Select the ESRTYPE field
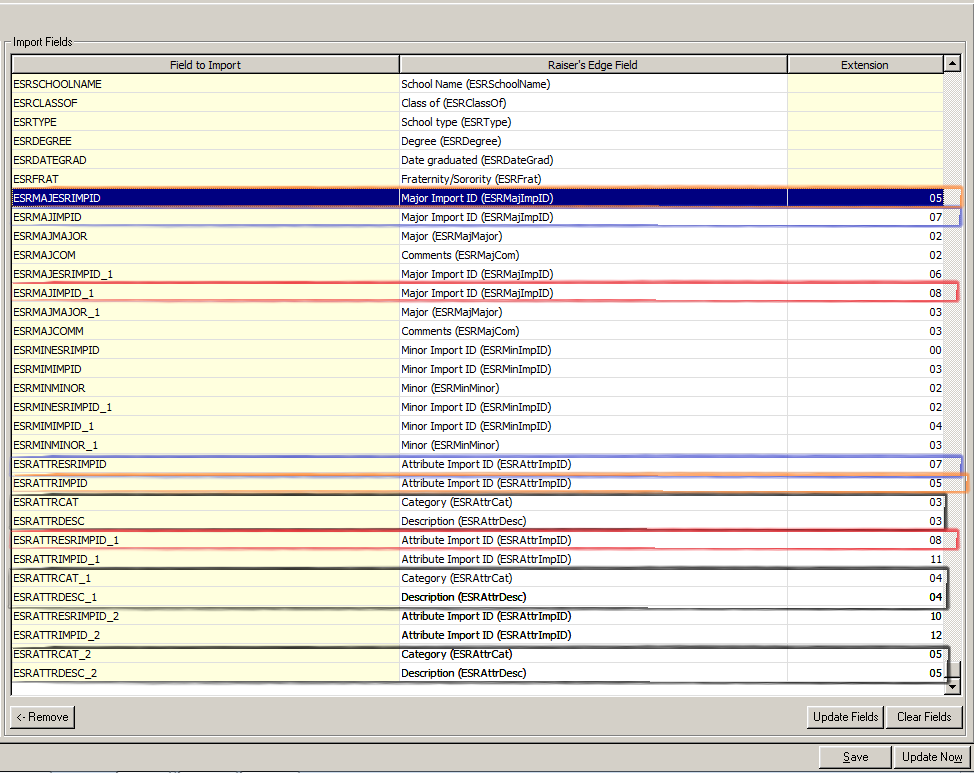The width and height of the screenshot is (974, 773). [x=205, y=122]
